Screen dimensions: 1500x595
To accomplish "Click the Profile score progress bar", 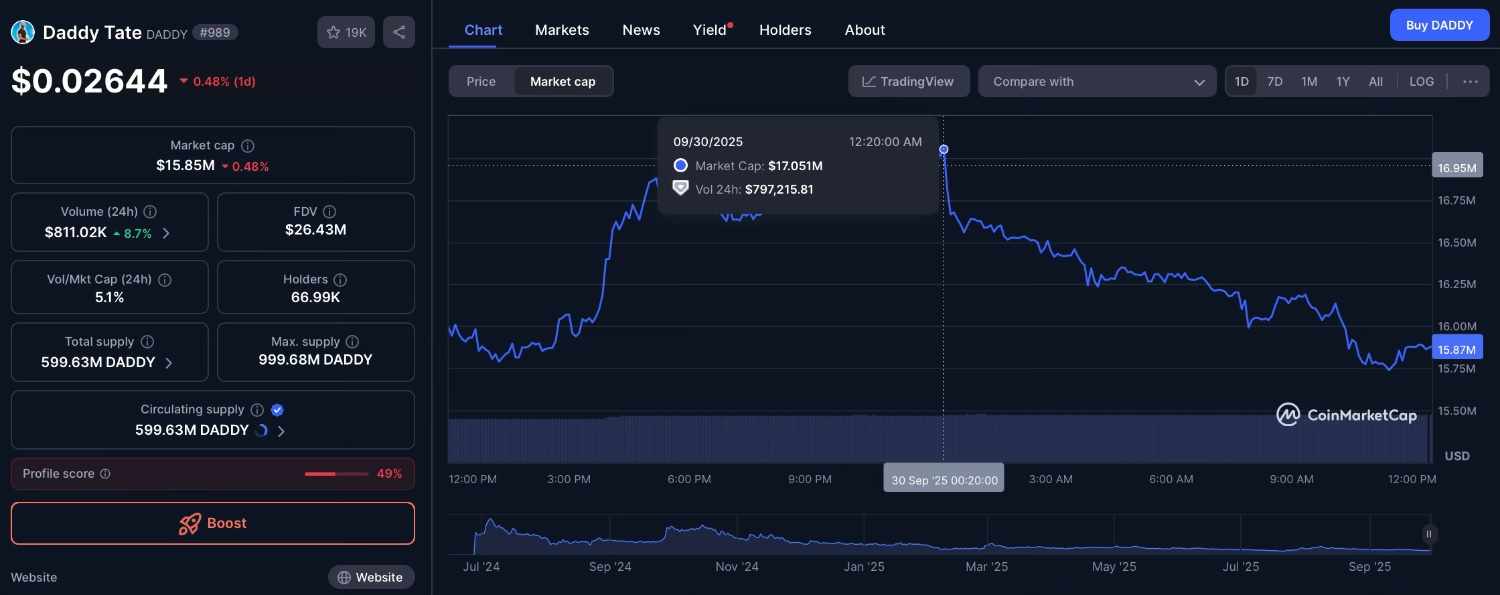I will [336, 474].
